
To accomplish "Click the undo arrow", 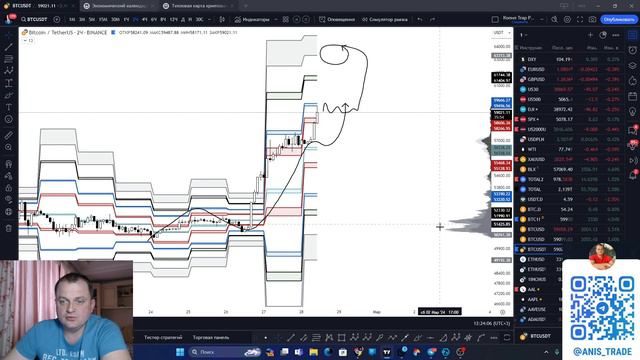I will coord(420,19).
